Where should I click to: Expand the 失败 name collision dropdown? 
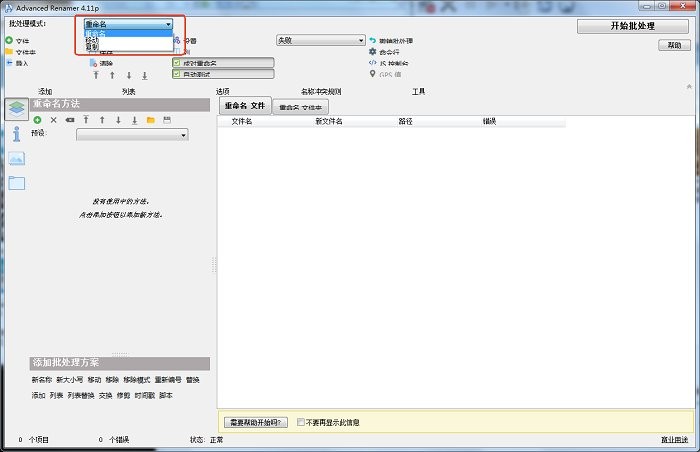click(x=320, y=40)
